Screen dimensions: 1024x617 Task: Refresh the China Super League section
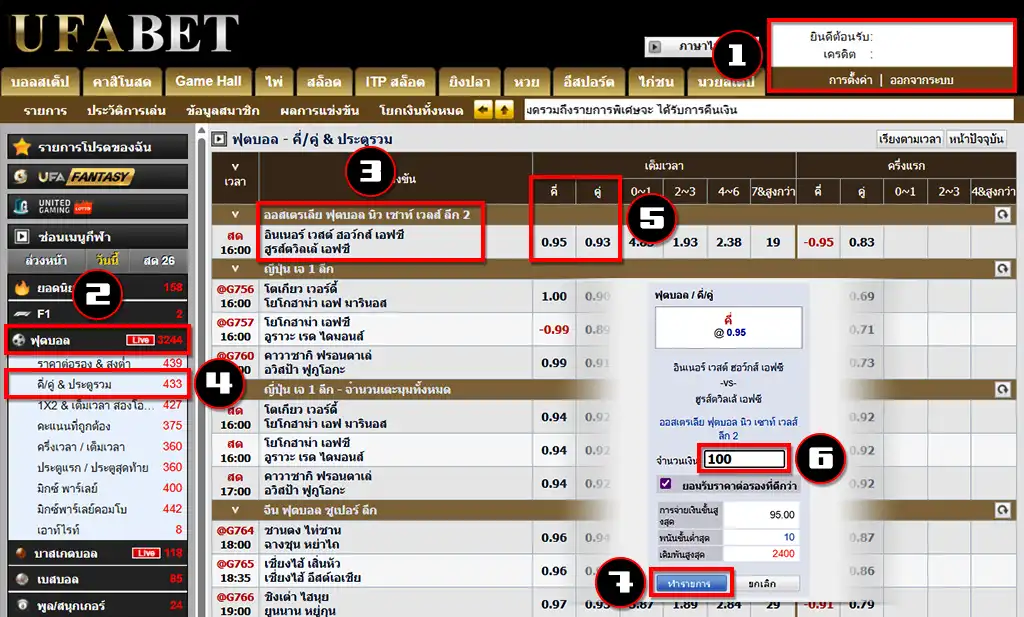tap(1002, 510)
